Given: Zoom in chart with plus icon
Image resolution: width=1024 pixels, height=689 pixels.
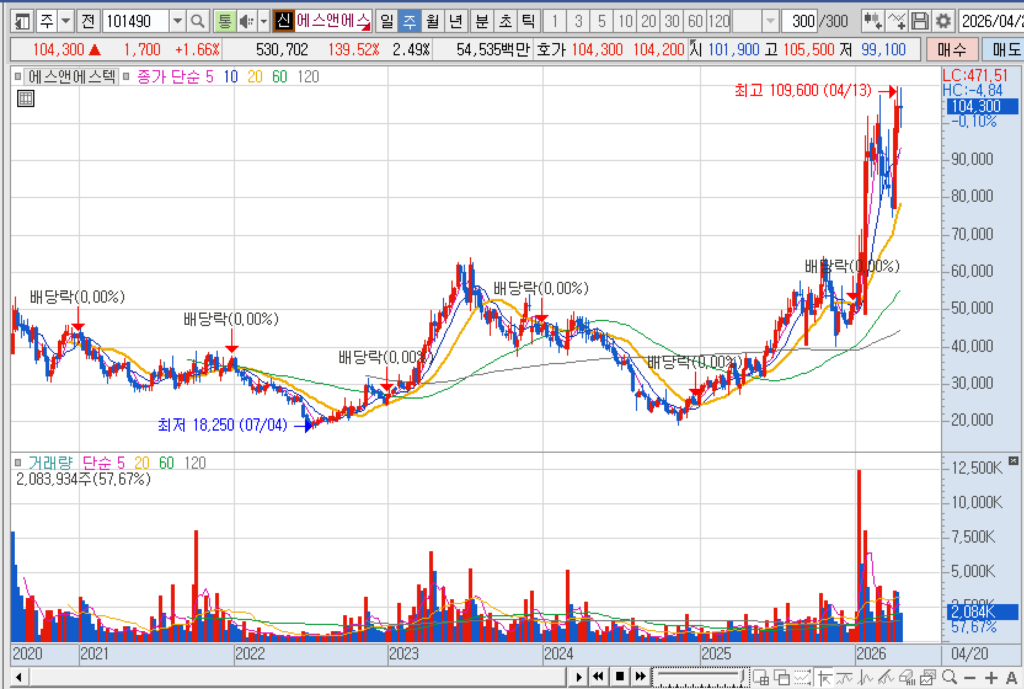Looking at the screenshot, I should (x=991, y=678).
